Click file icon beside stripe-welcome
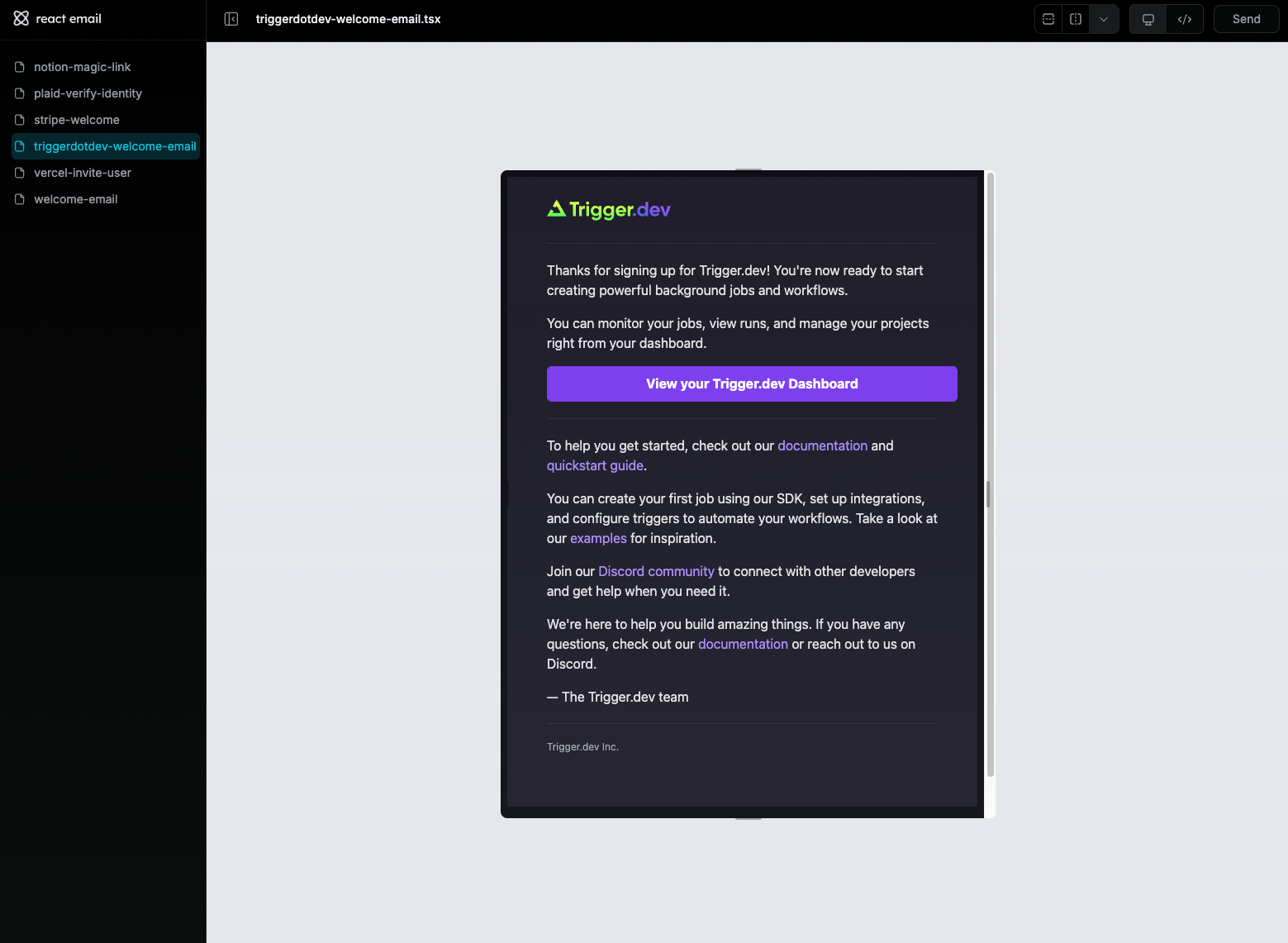Screen dimensions: 1288x943 20,120
